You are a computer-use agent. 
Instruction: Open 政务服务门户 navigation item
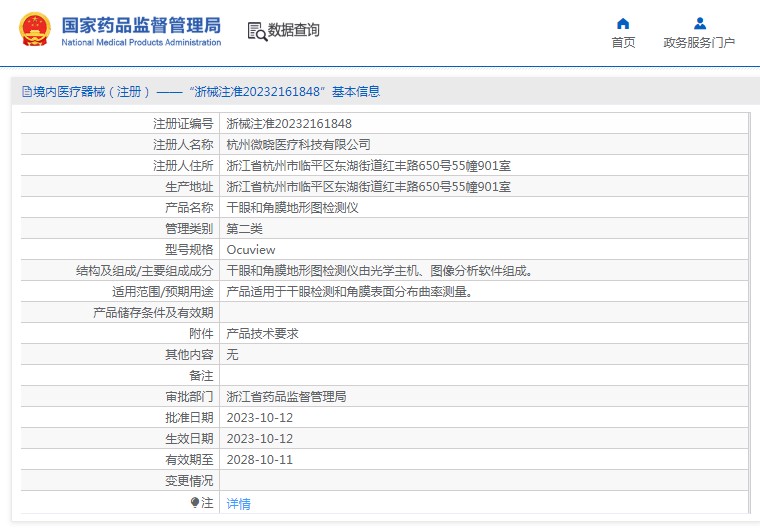click(x=699, y=43)
